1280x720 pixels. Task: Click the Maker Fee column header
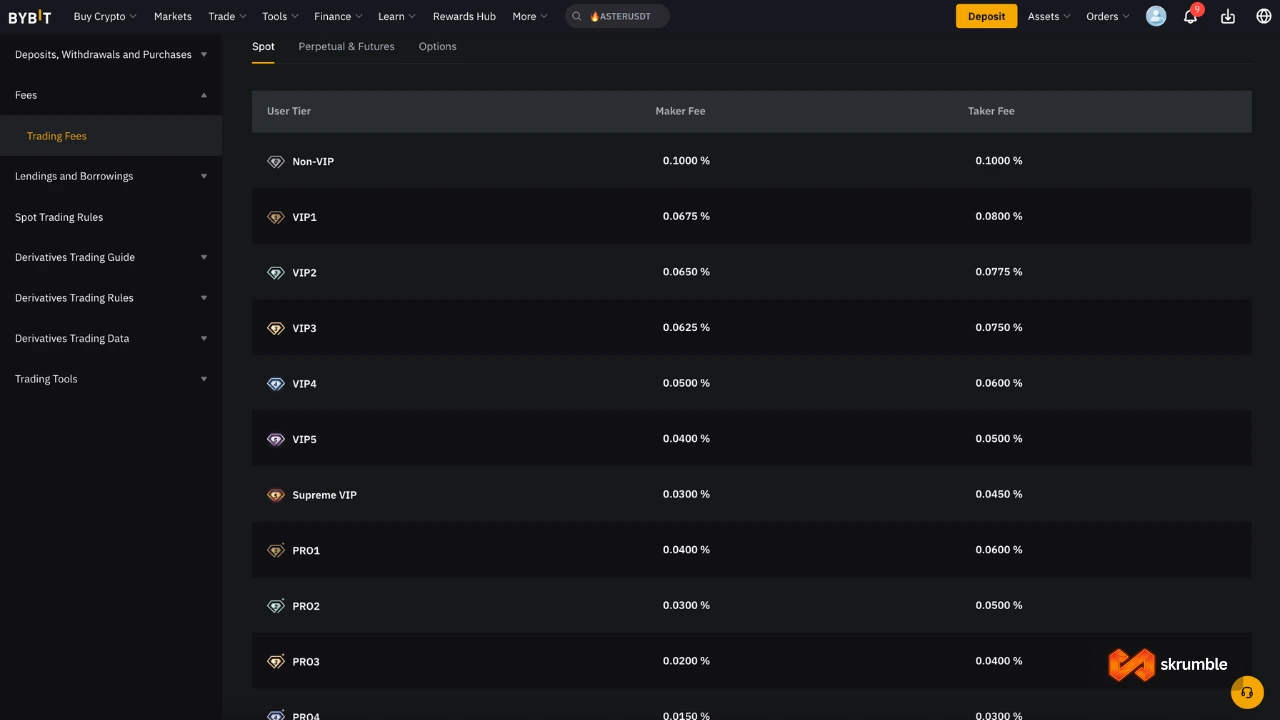680,111
